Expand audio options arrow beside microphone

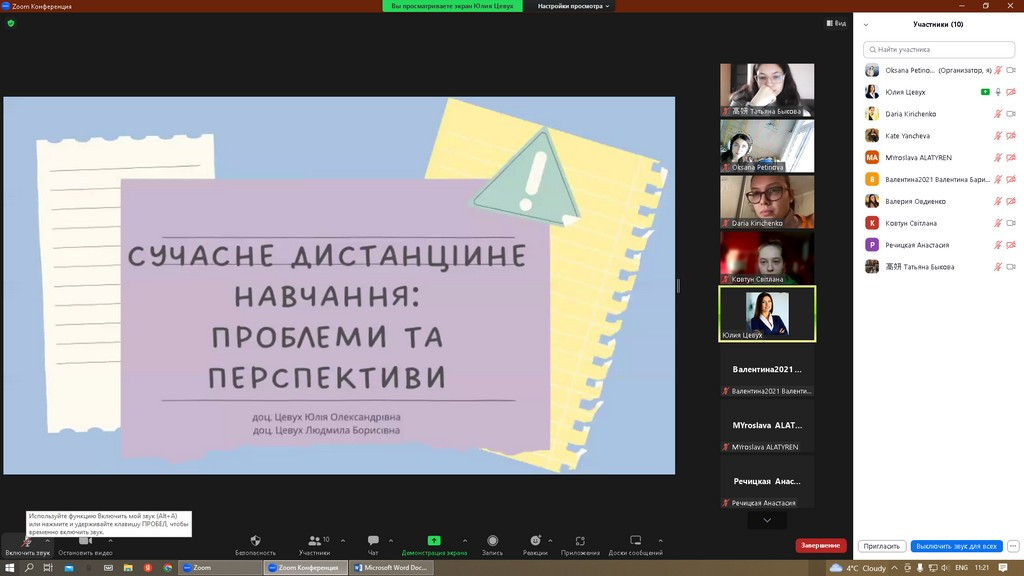pyautogui.click(x=47, y=540)
